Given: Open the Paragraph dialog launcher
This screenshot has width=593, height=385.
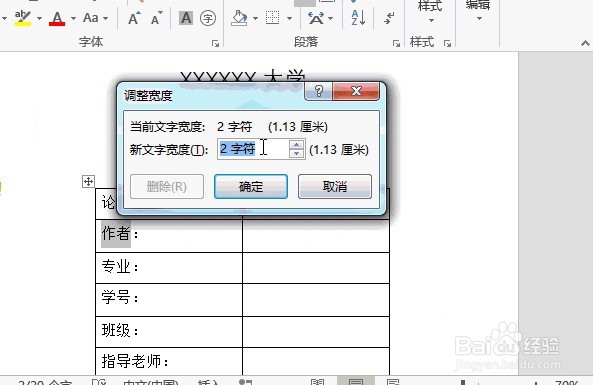Looking at the screenshot, I should click(x=396, y=44).
